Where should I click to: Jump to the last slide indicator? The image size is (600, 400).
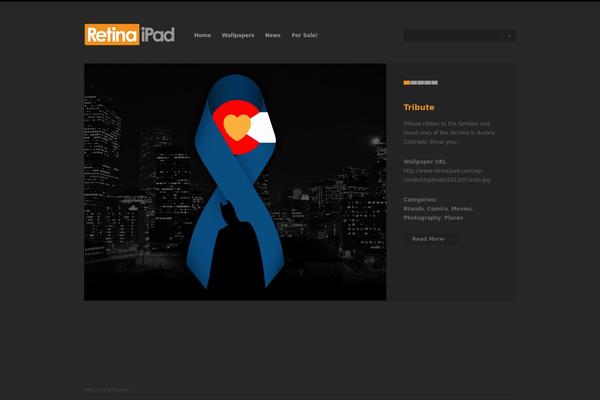tap(434, 83)
